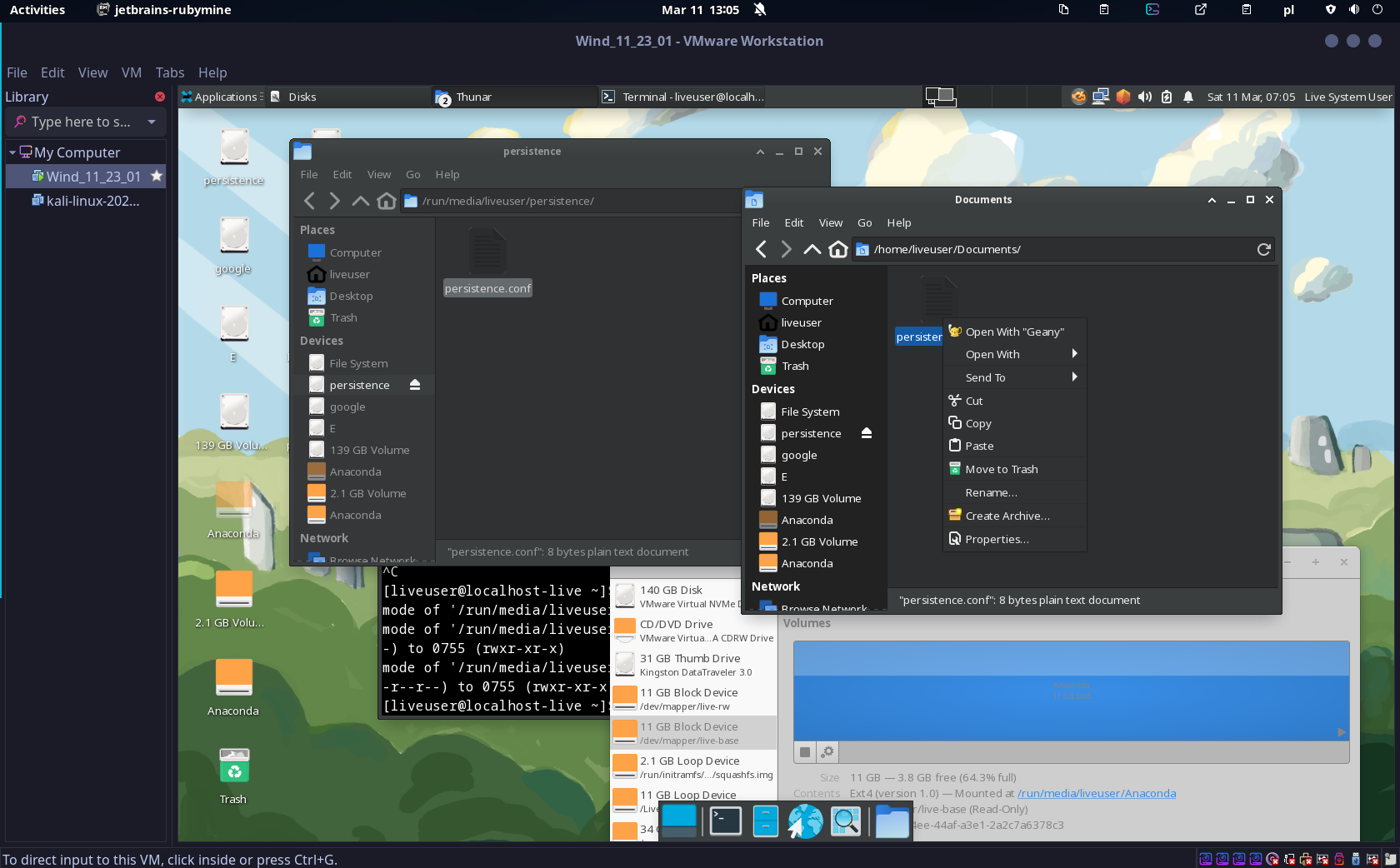The image size is (1400, 868).
Task: Open Go menu in Documents window
Action: [865, 222]
